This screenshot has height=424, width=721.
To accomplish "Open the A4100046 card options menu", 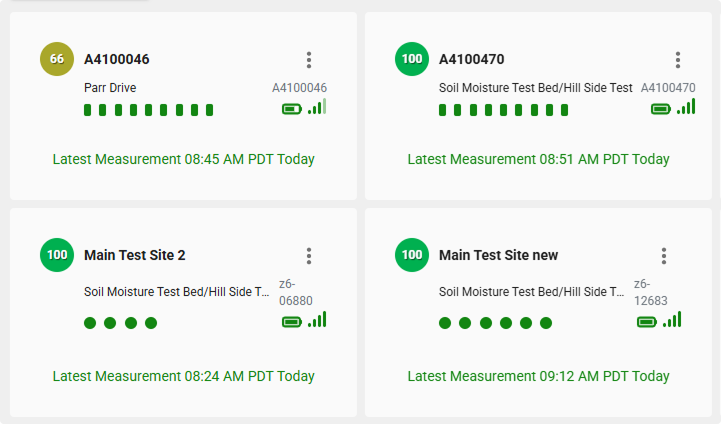I will pos(309,60).
